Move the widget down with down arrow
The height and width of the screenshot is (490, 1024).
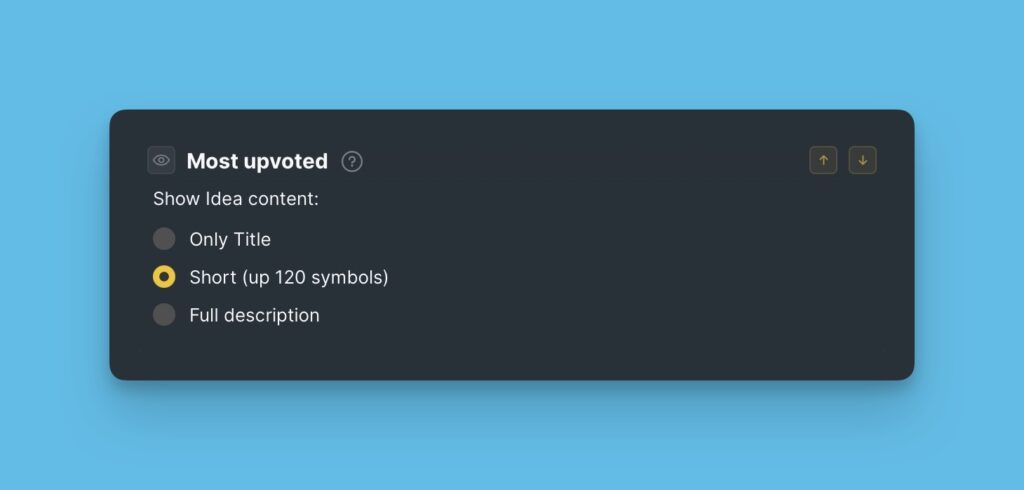point(862,160)
